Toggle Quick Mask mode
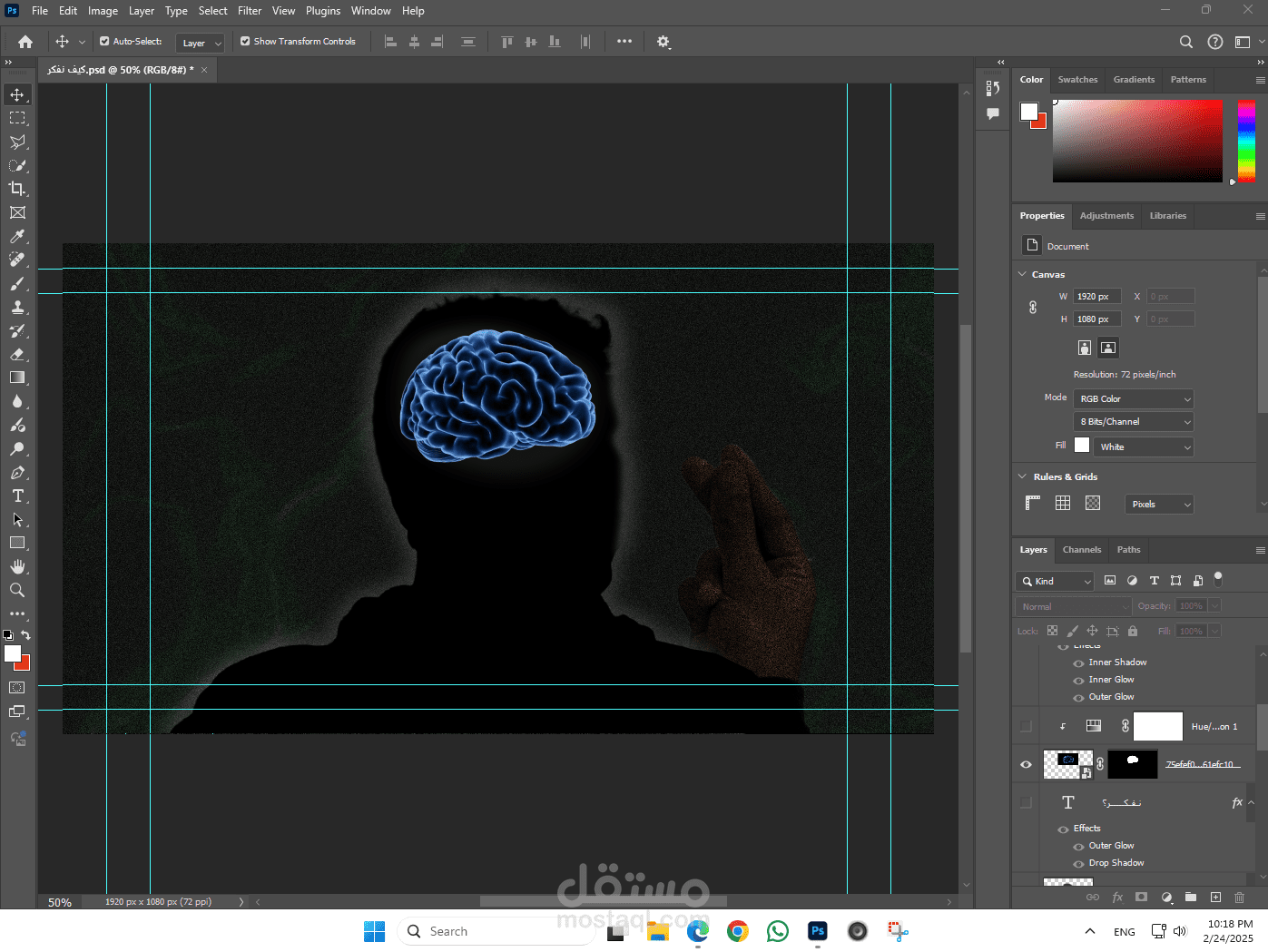 pyautogui.click(x=17, y=688)
